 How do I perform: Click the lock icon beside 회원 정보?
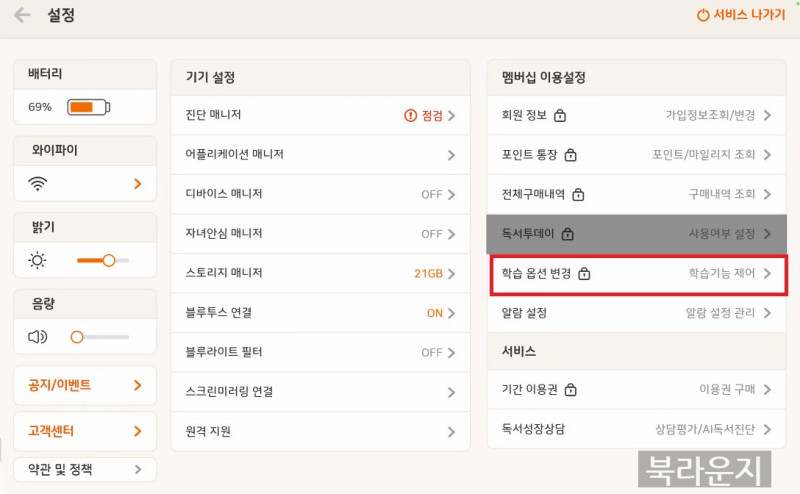click(x=560, y=116)
